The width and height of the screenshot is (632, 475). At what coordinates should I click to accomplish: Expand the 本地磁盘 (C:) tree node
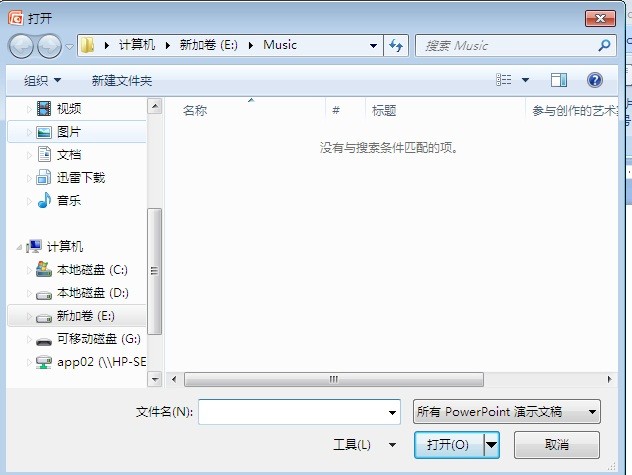click(x=29, y=270)
